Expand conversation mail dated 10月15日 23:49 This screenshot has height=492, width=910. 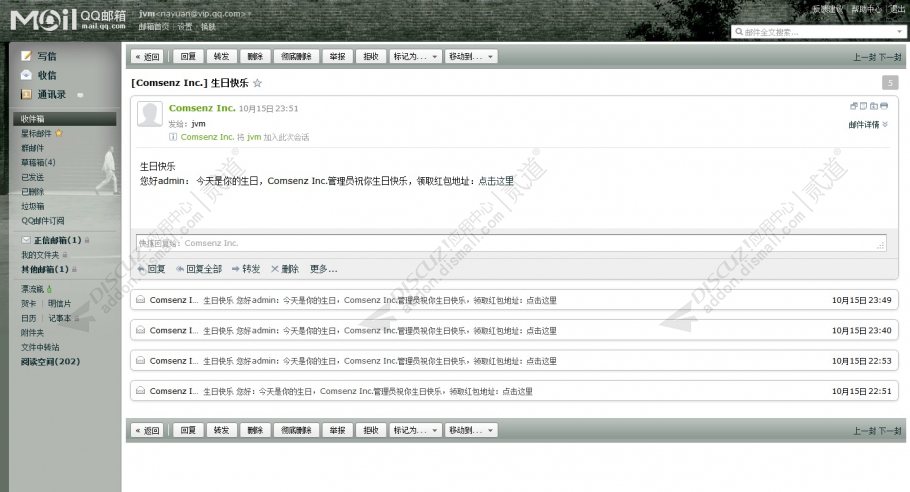tap(514, 300)
